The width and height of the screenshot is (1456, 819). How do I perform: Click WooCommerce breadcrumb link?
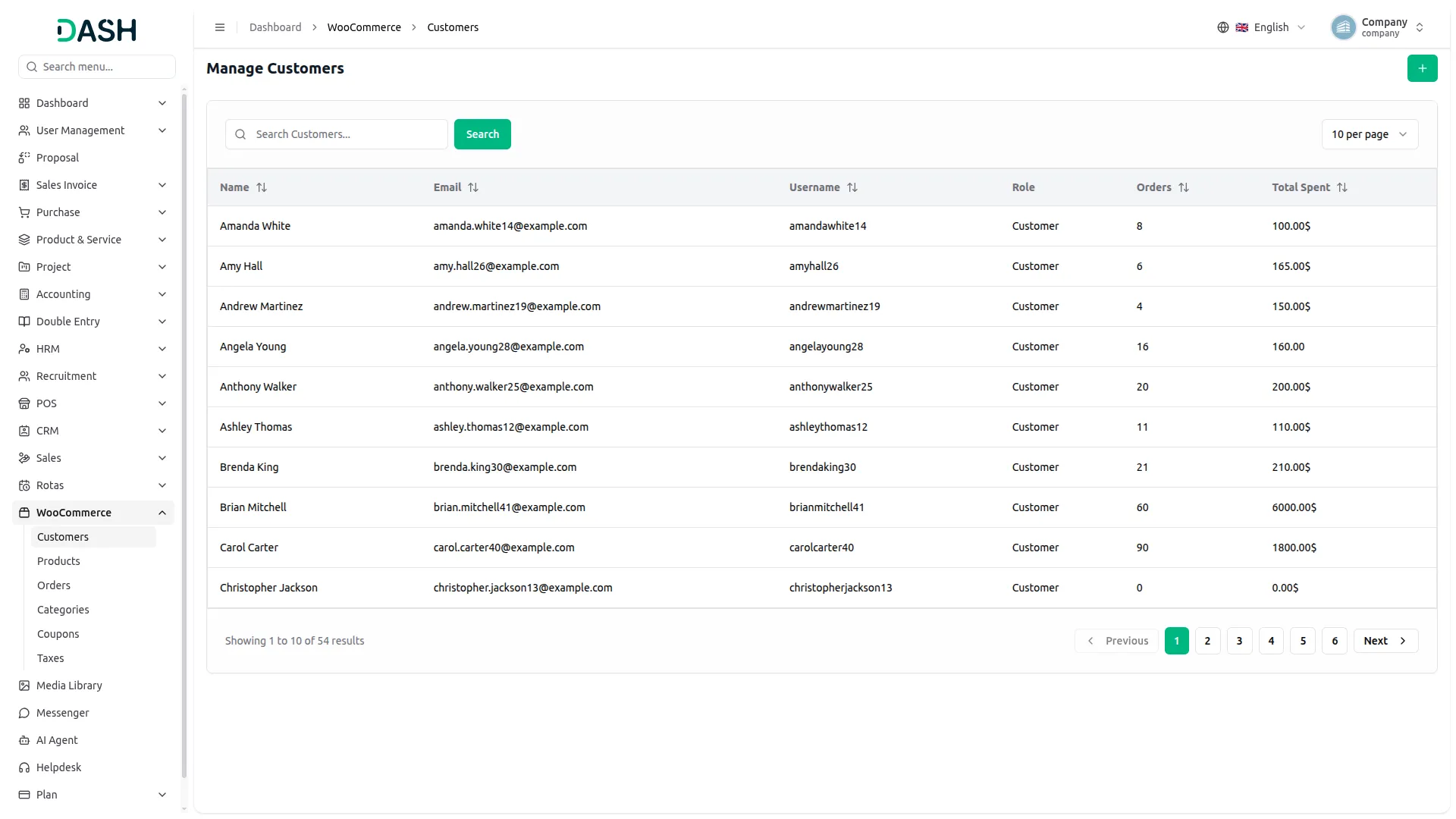coord(364,27)
